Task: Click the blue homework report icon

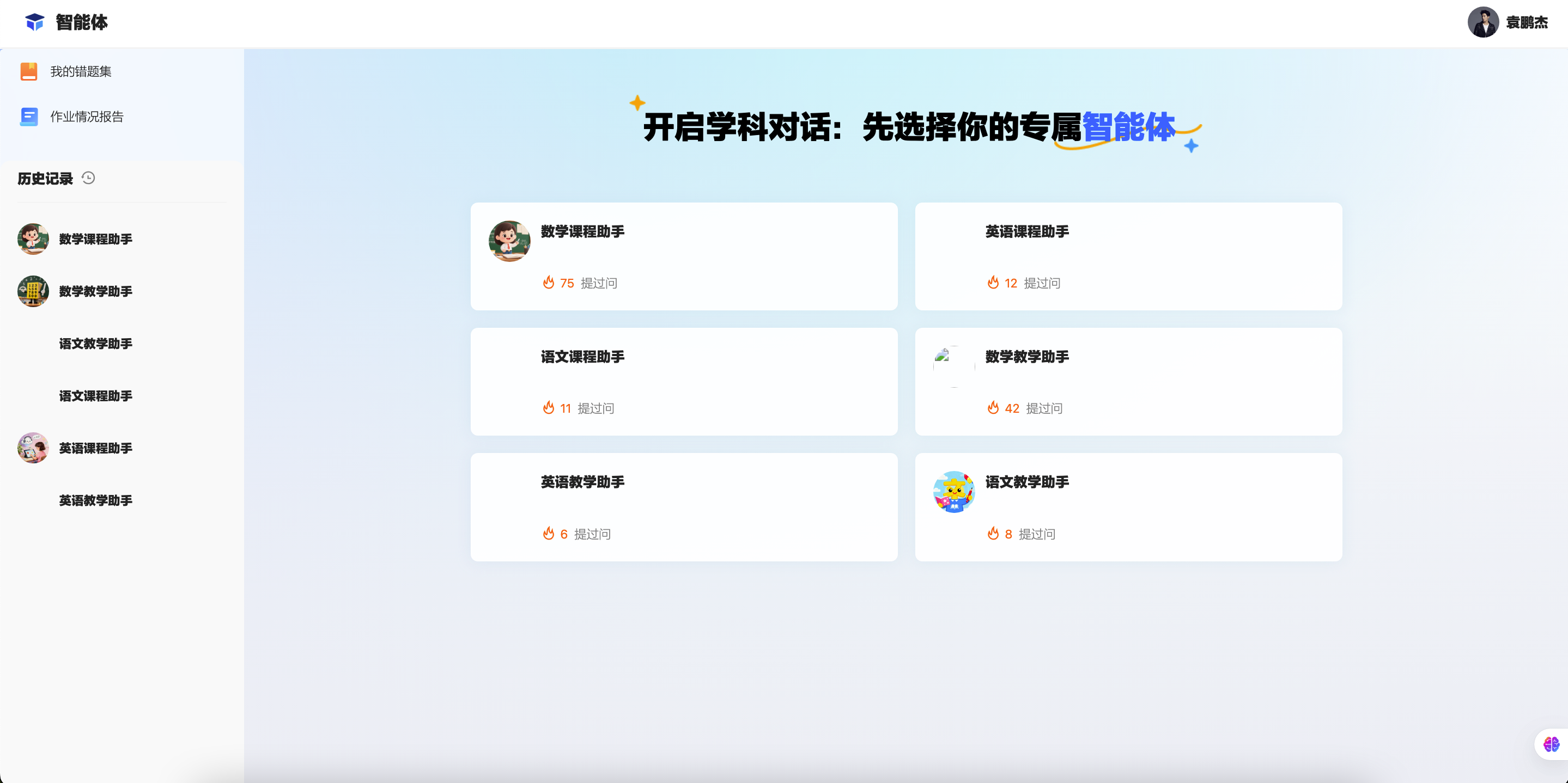Action: click(x=29, y=116)
